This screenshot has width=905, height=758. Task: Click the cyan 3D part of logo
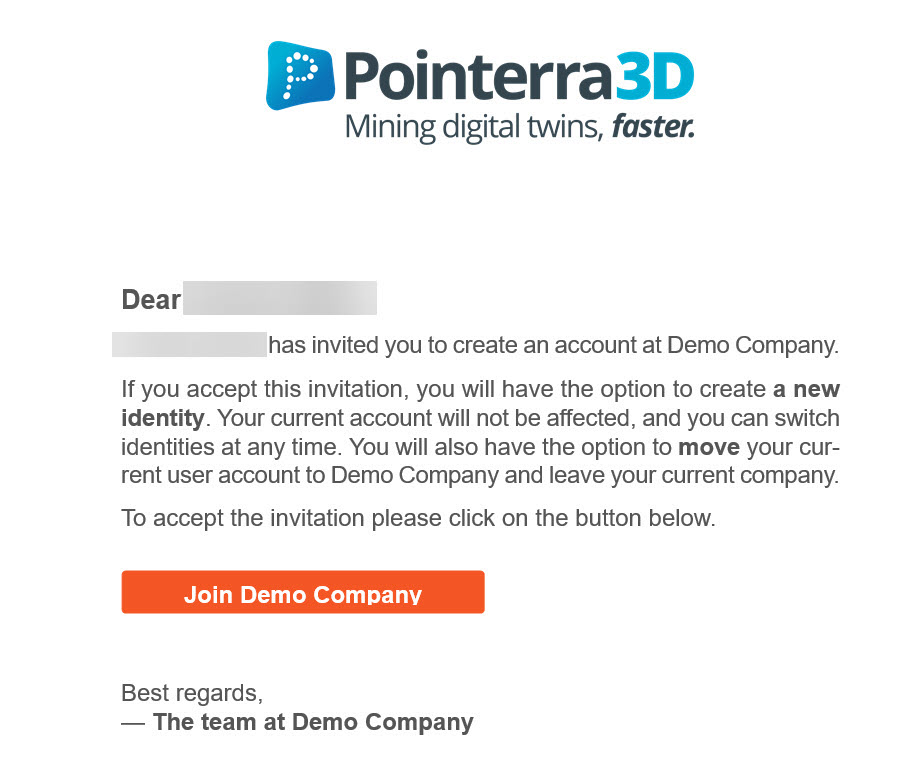(654, 76)
